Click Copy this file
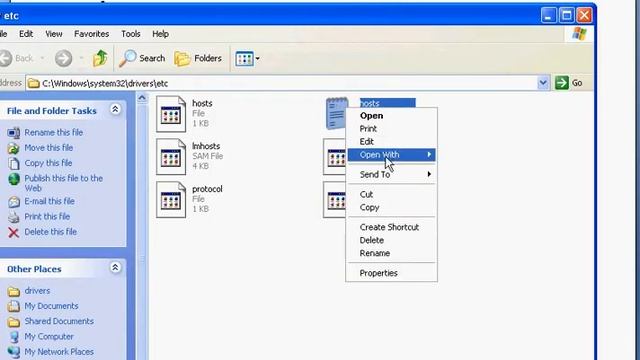640x360 pixels. (48, 163)
